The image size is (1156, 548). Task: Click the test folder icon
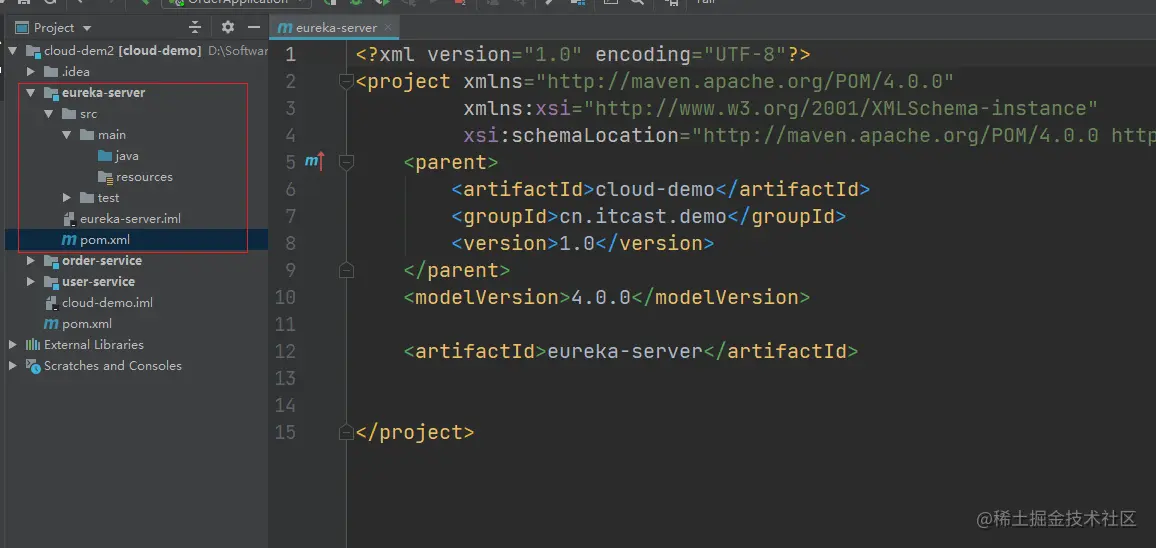click(x=87, y=198)
